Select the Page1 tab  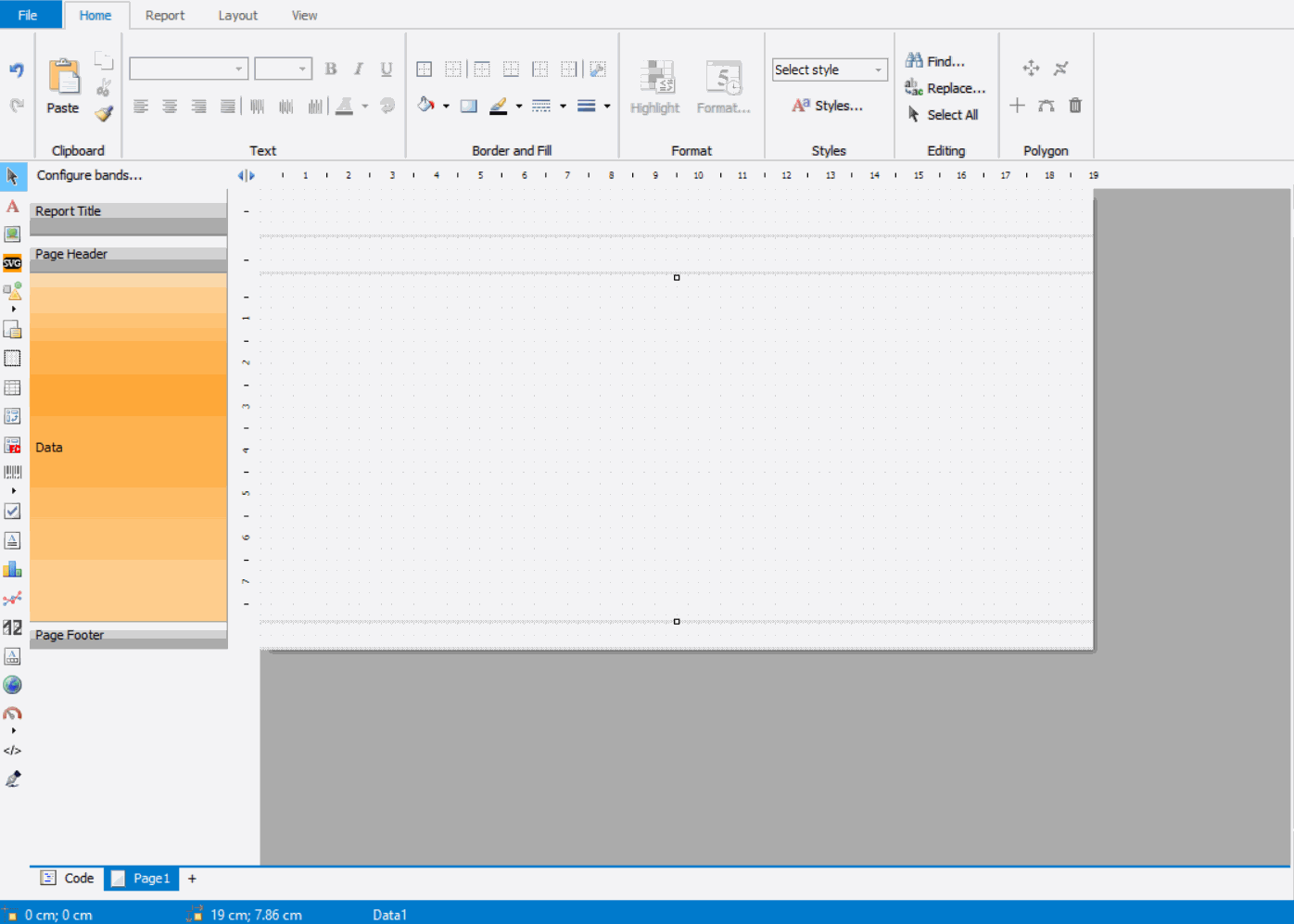click(142, 879)
